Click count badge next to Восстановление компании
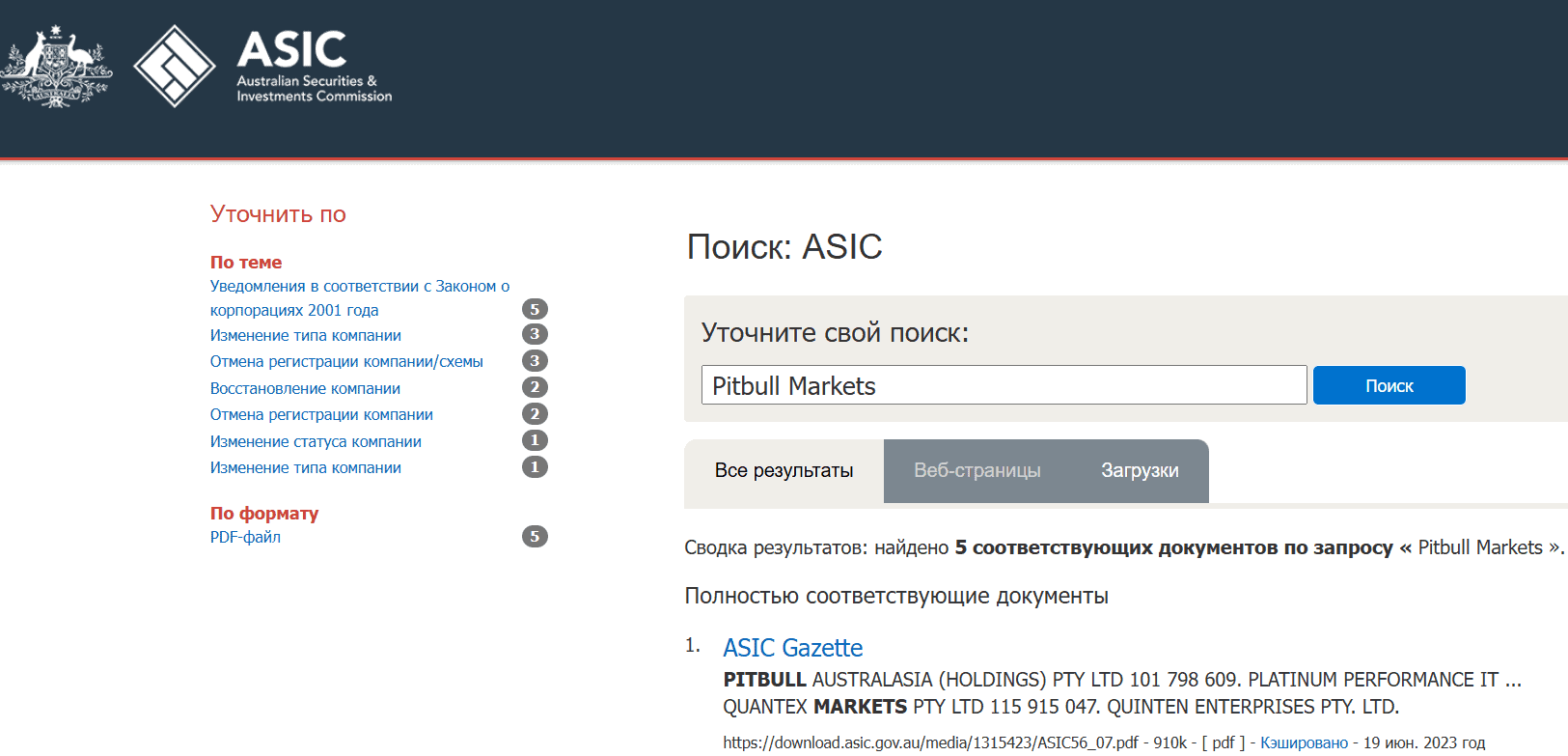This screenshot has width=1568, height=756. point(535,387)
